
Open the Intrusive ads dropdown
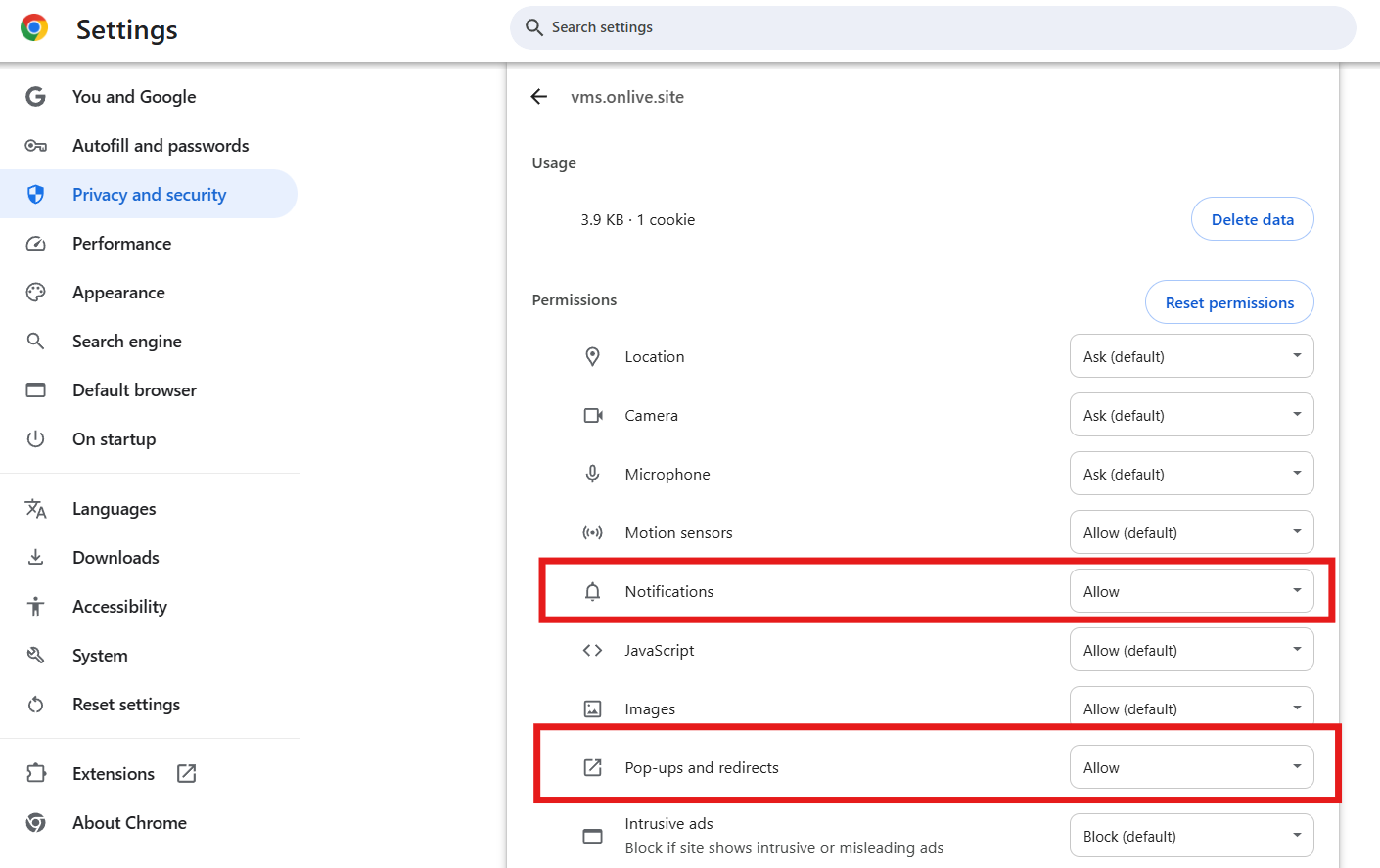[1191, 837]
